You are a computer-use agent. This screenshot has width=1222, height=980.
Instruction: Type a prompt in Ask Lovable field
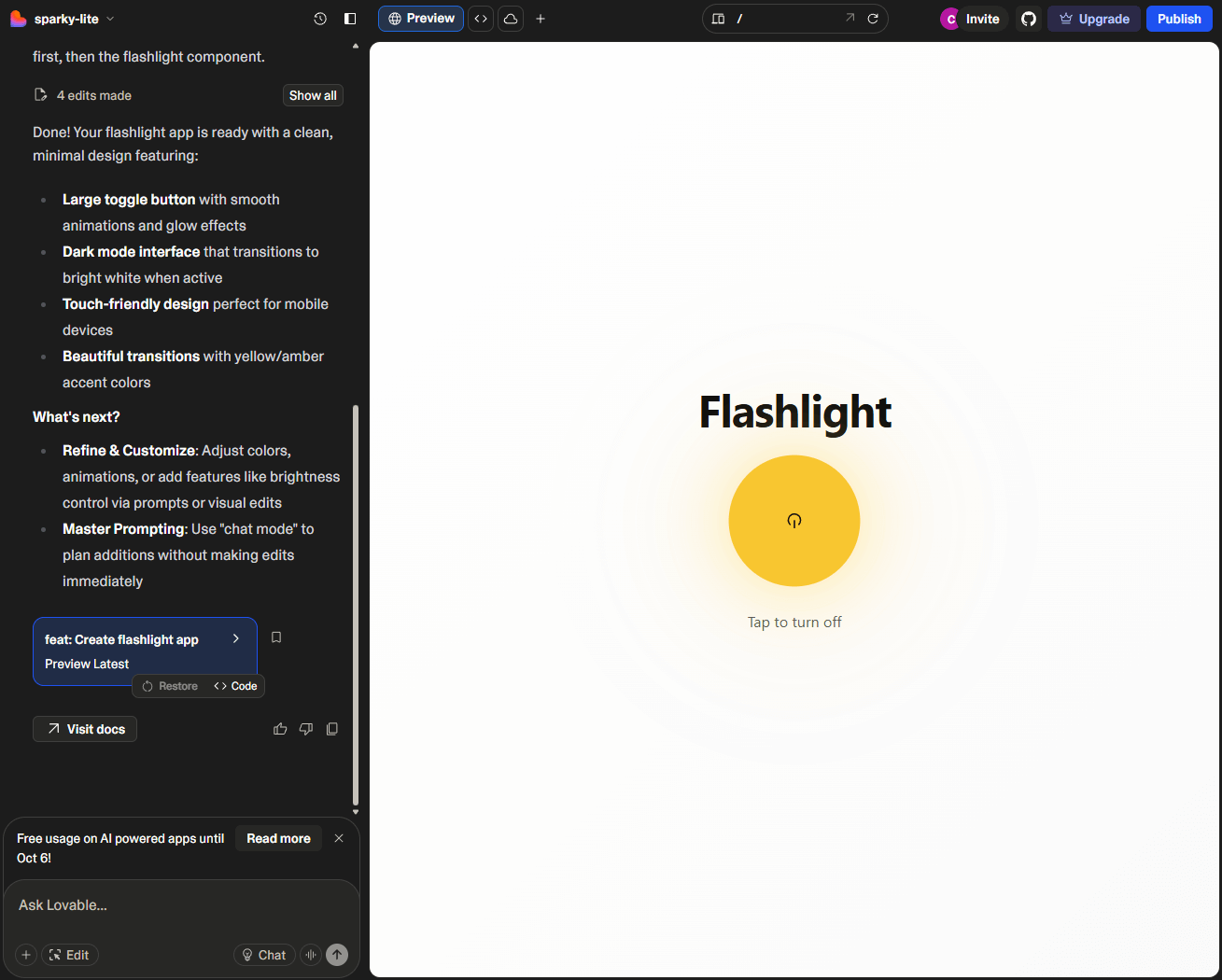pos(182,904)
